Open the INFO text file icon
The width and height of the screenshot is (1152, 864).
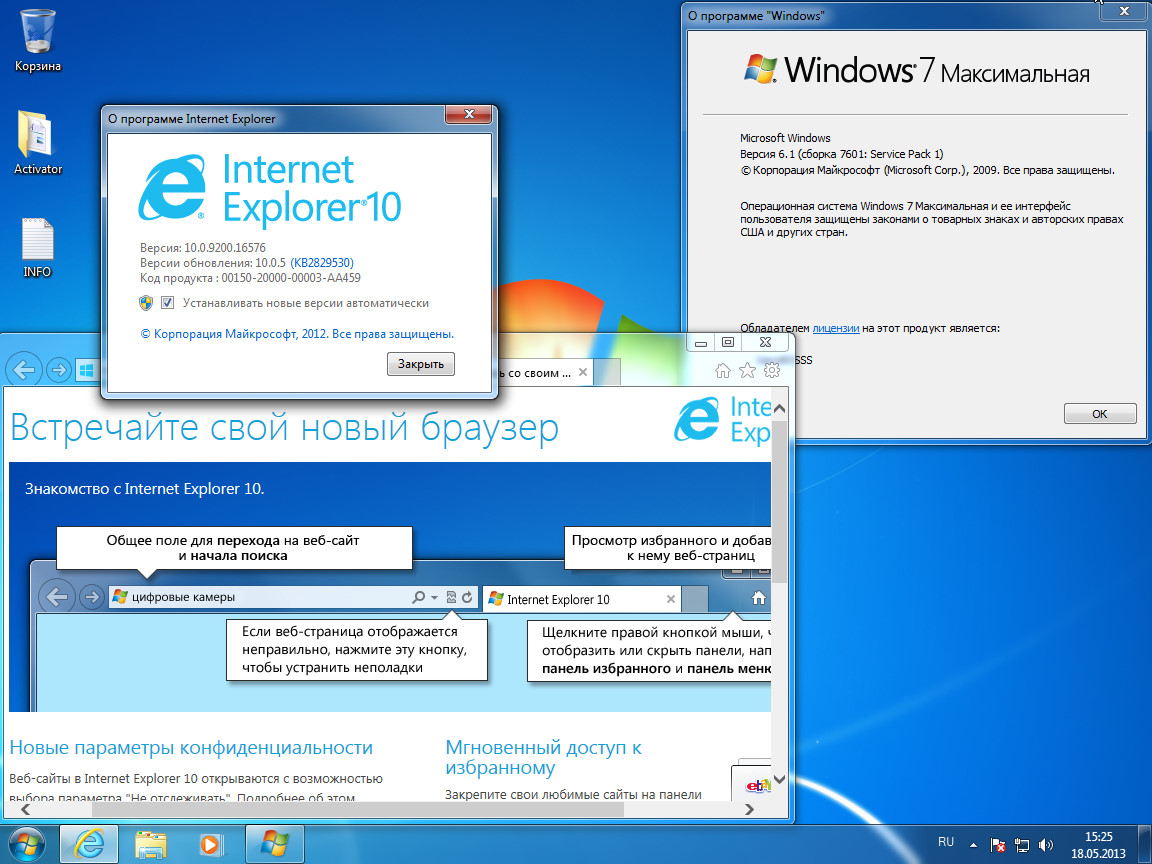(37, 247)
